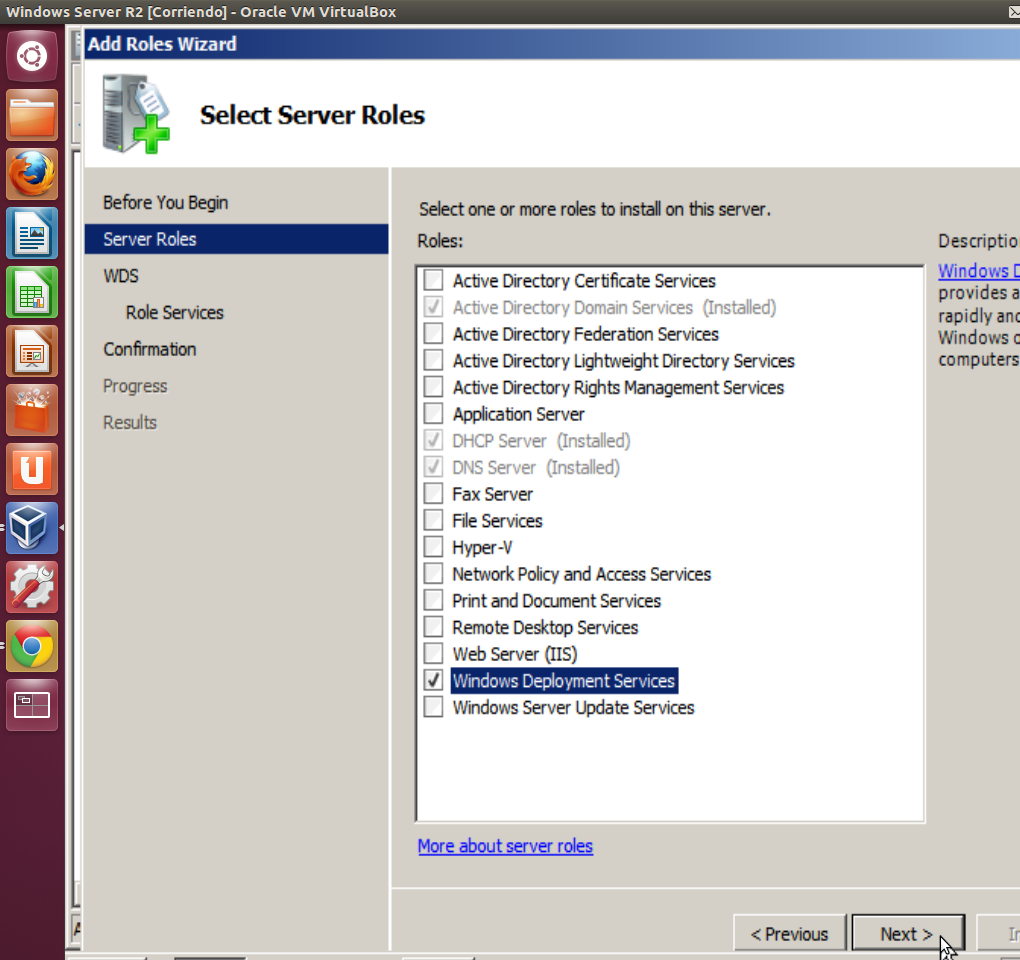Check the File Services checkbox
This screenshot has width=1020, height=960.
click(x=433, y=520)
